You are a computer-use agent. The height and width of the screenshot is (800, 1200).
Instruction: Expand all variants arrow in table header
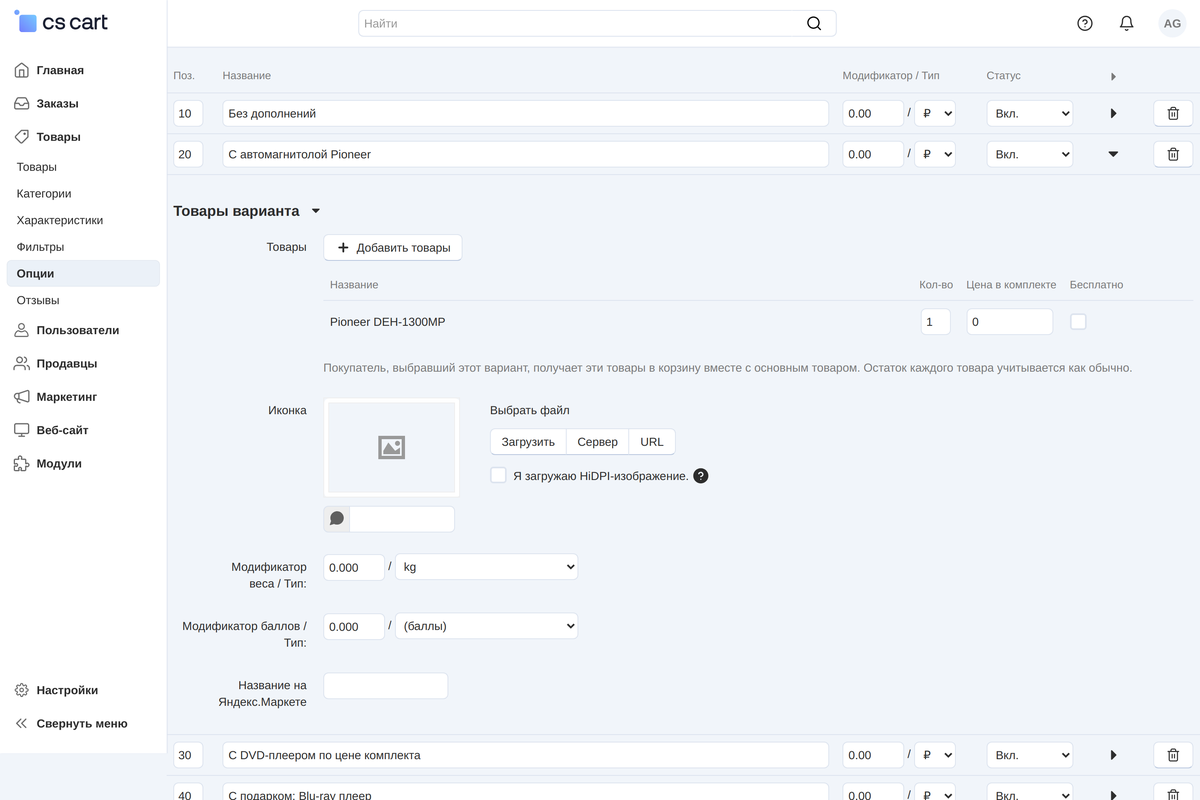coord(1113,76)
